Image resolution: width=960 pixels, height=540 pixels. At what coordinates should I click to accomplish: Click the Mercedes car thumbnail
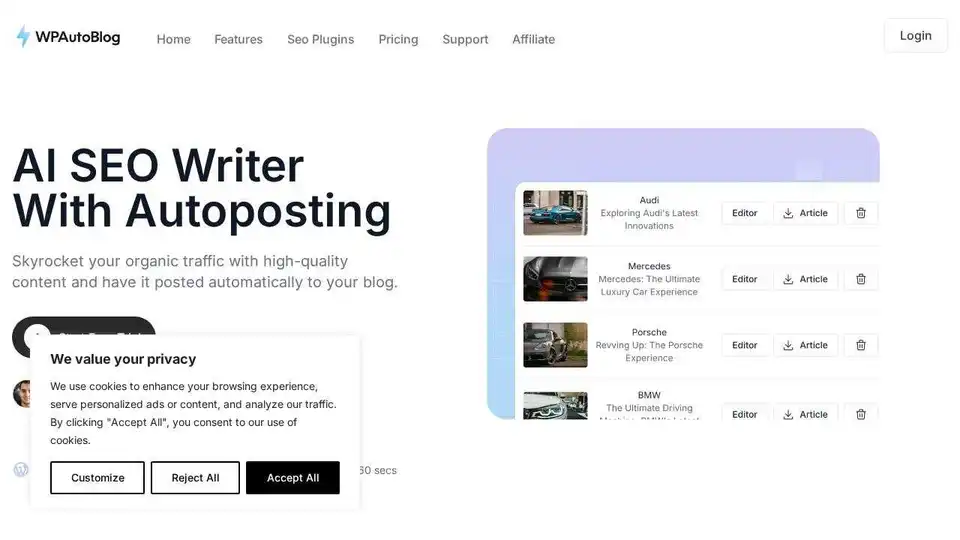(x=555, y=279)
